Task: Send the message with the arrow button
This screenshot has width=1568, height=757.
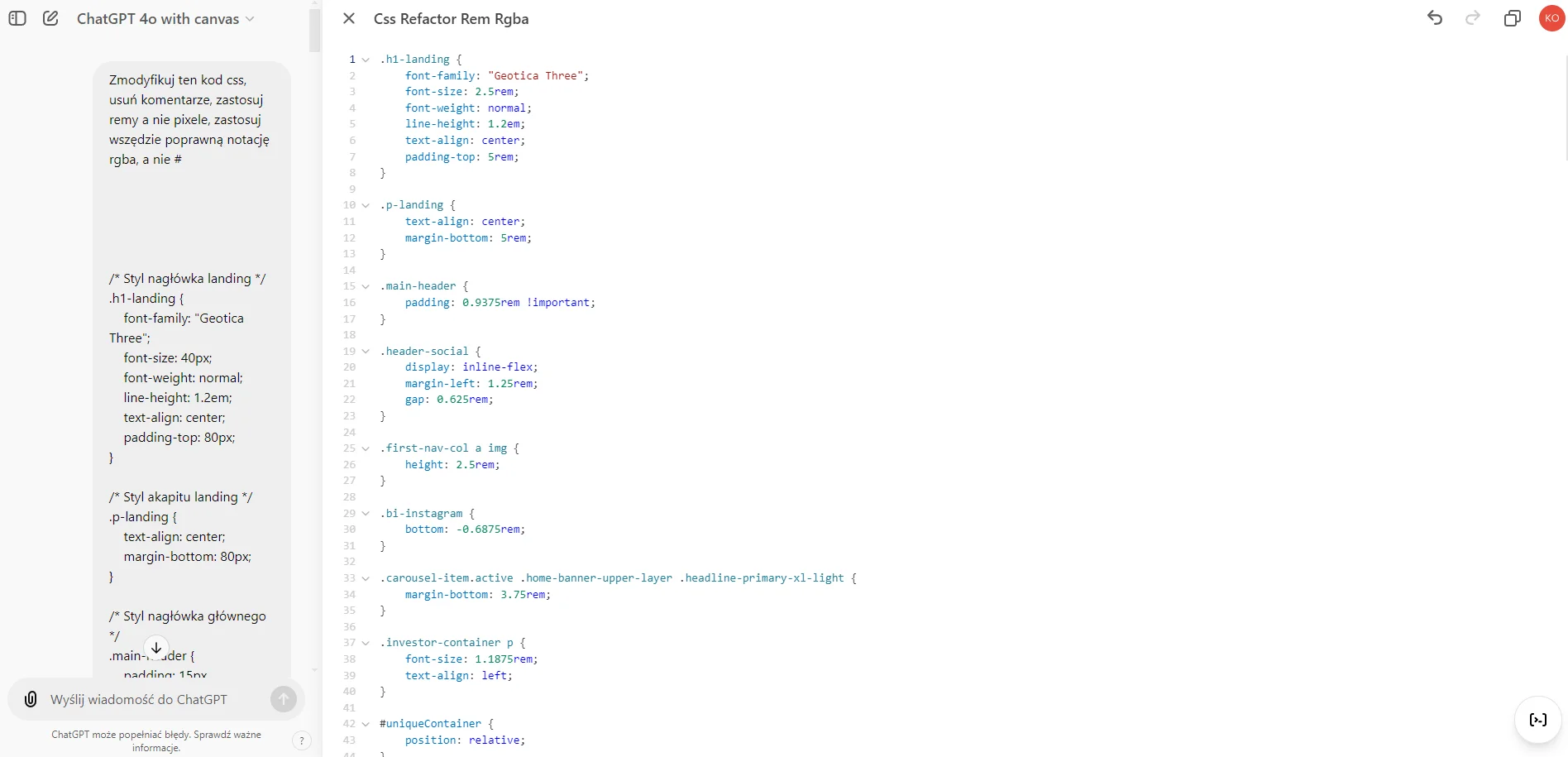Action: pyautogui.click(x=284, y=699)
